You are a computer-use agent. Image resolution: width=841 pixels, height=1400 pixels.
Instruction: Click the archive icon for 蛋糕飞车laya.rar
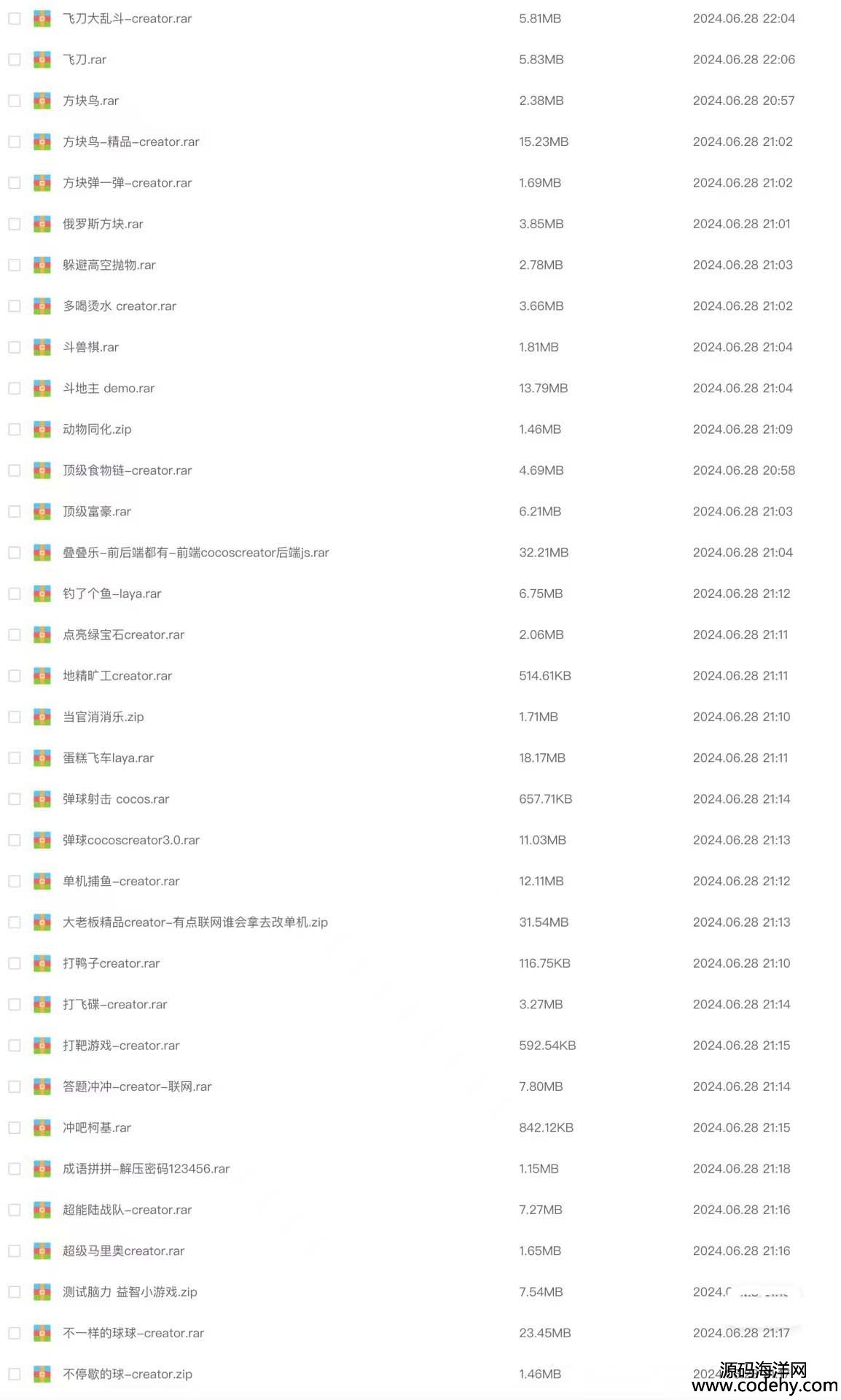(x=42, y=758)
